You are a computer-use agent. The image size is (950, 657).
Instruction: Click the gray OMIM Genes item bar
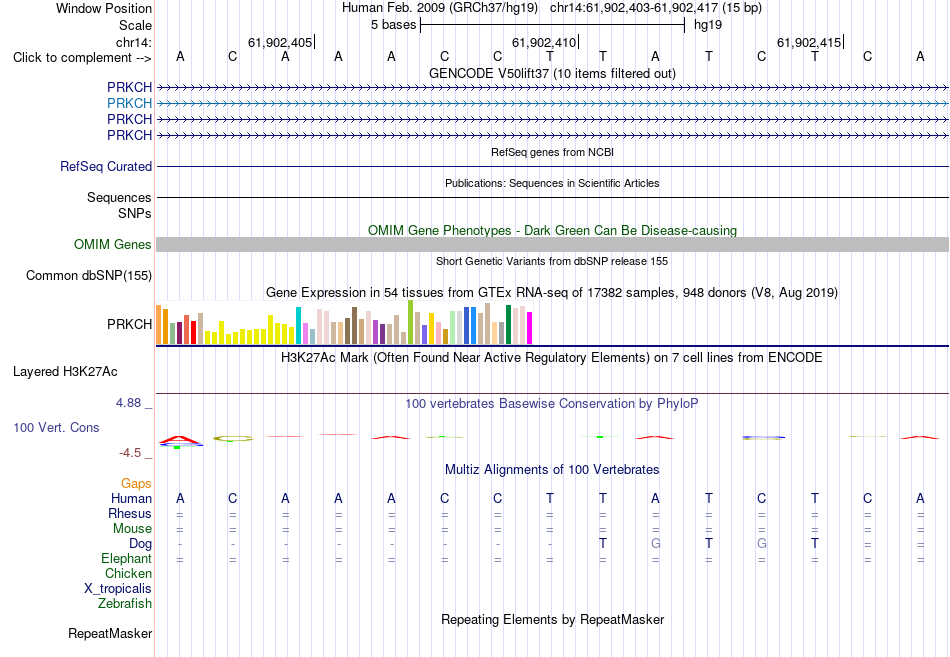click(553, 244)
